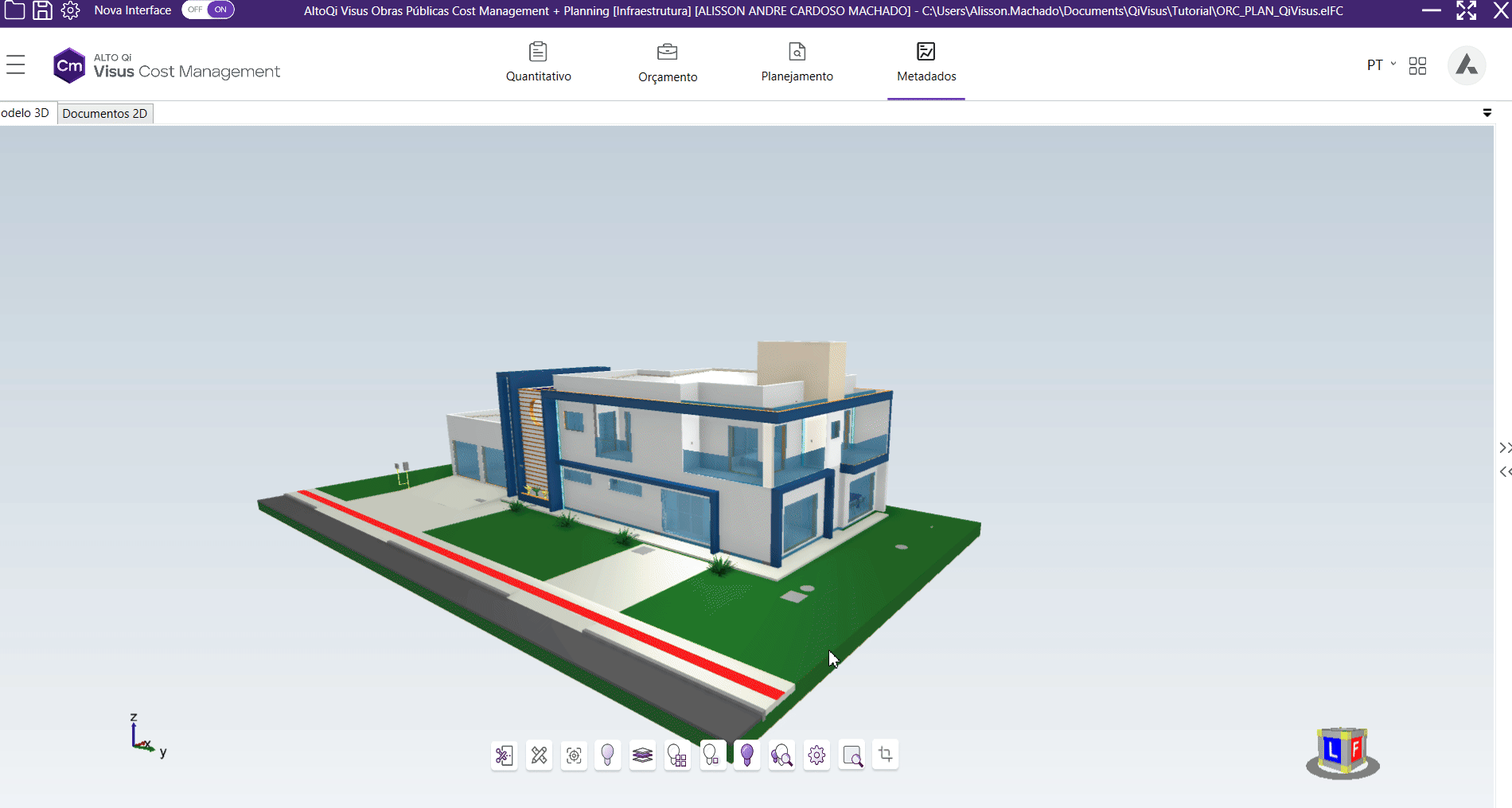Viewport: 1512px width, 808px height.
Task: Toggle the solid purple light bulb visibility
Action: tap(746, 755)
